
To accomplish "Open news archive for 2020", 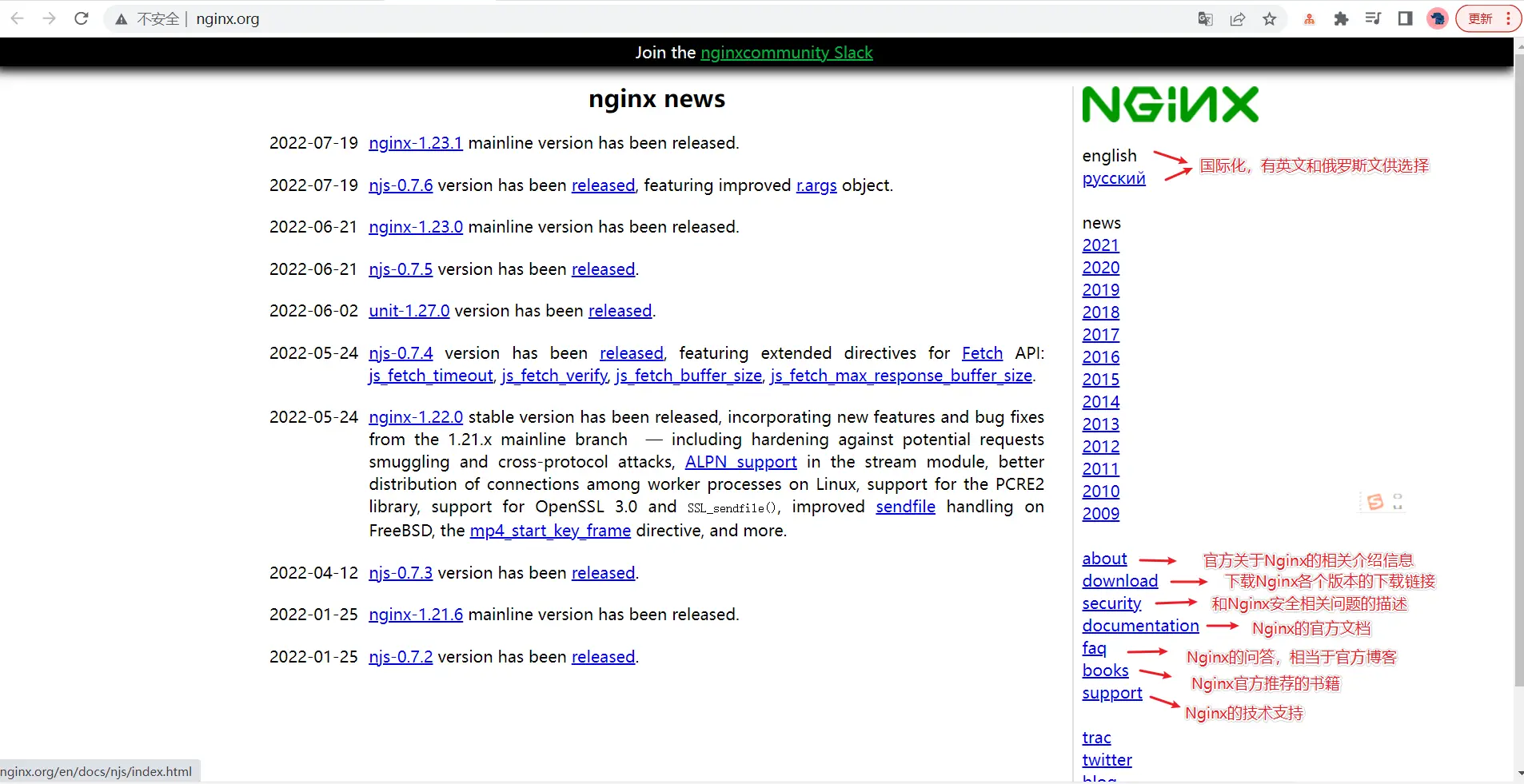I will click(x=1101, y=268).
